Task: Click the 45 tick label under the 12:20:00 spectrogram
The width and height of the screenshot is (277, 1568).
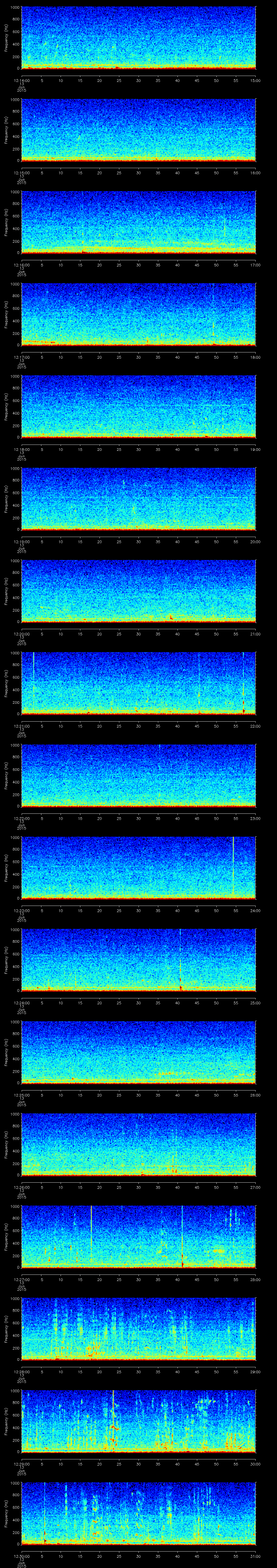Action: pyautogui.click(x=197, y=634)
